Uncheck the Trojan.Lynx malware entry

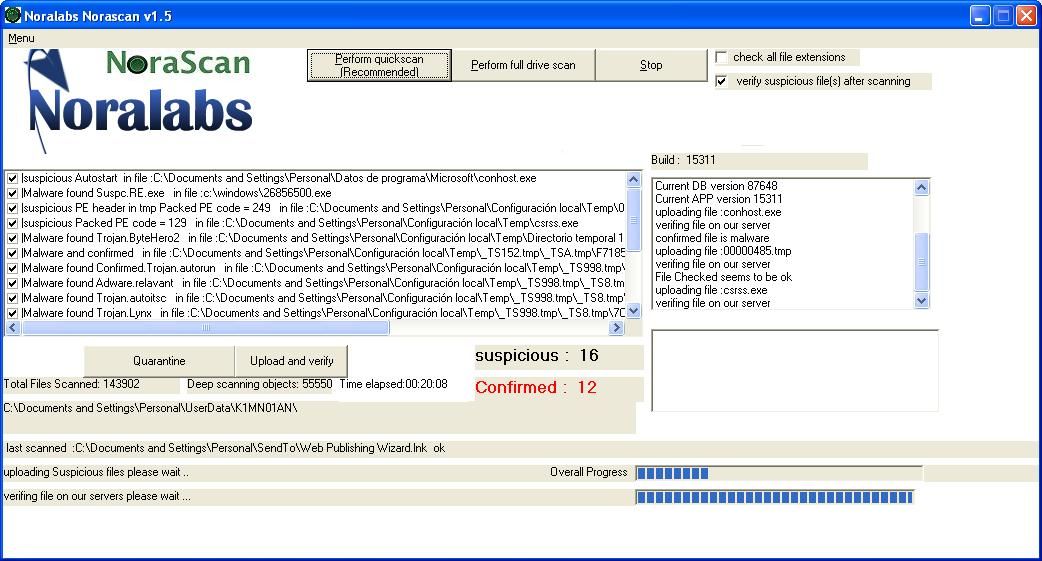tap(12, 313)
